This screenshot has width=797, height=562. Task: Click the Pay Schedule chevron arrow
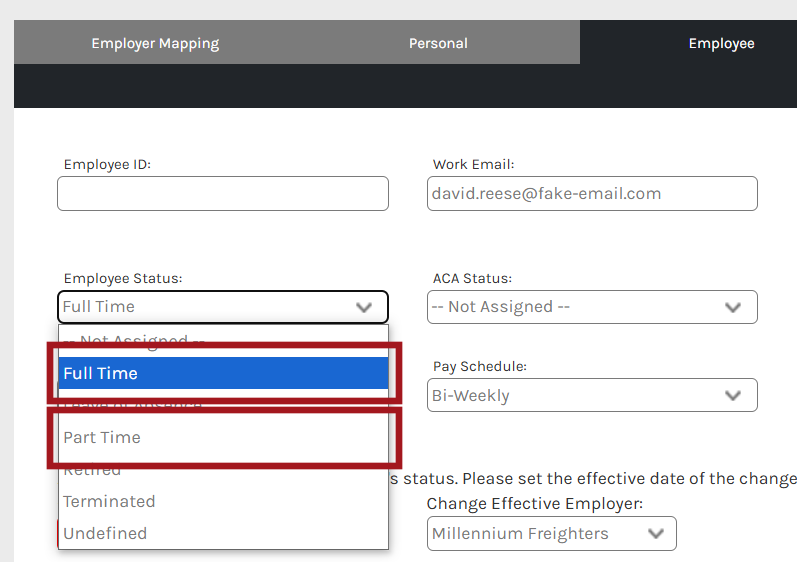click(x=732, y=395)
